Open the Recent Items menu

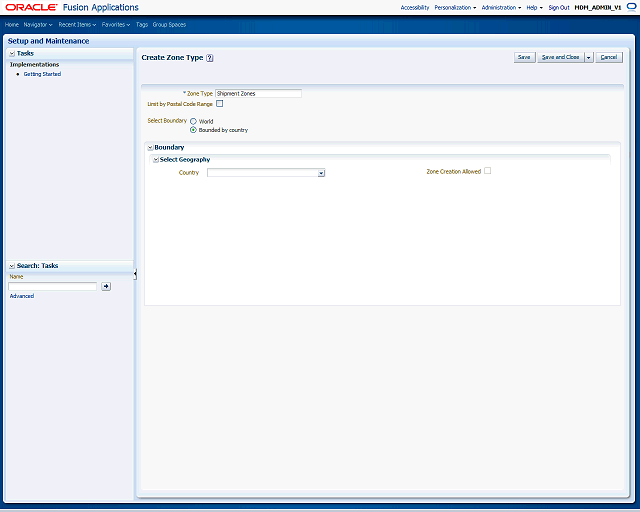[77, 24]
